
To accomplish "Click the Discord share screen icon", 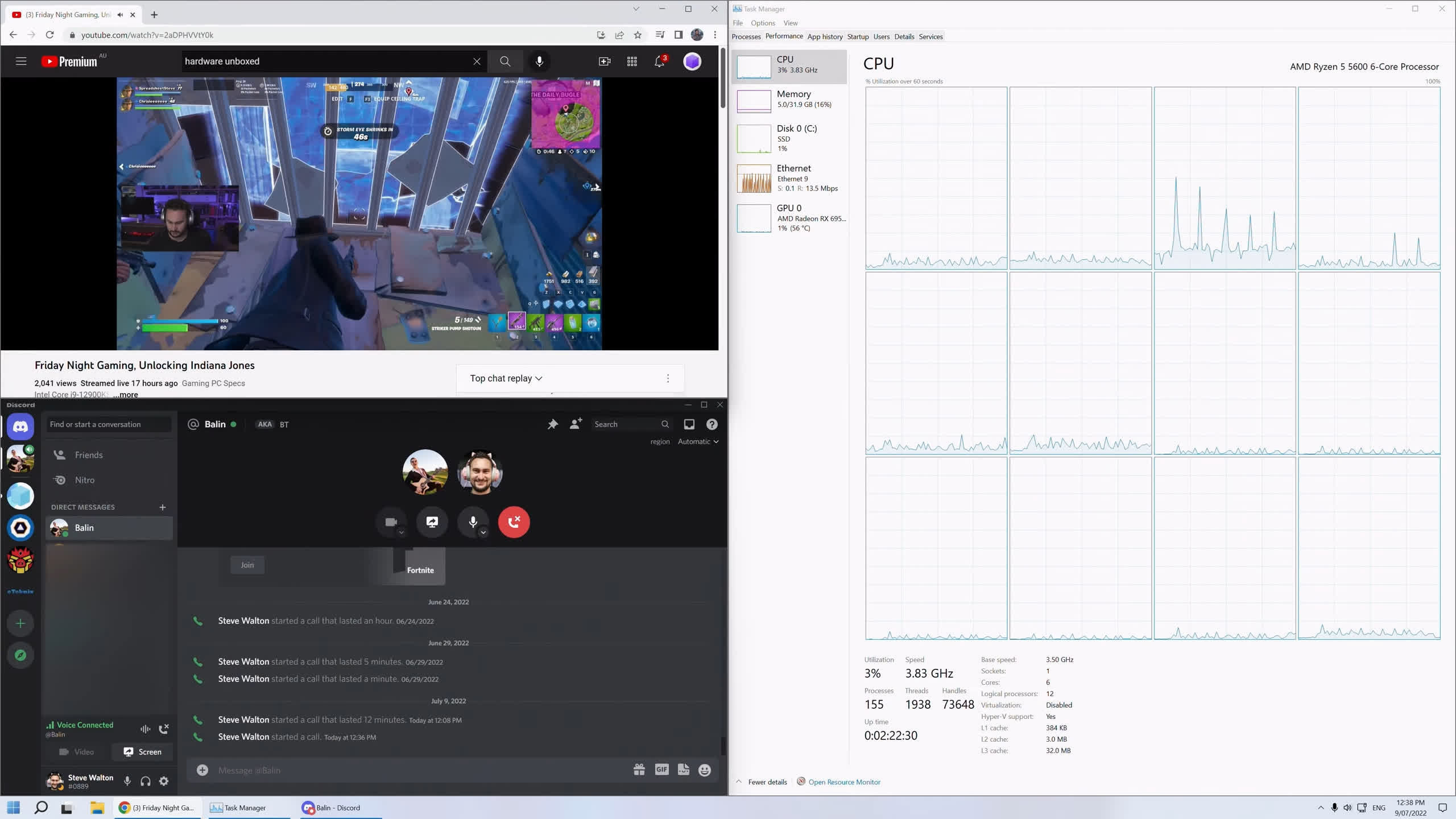I will click(432, 522).
